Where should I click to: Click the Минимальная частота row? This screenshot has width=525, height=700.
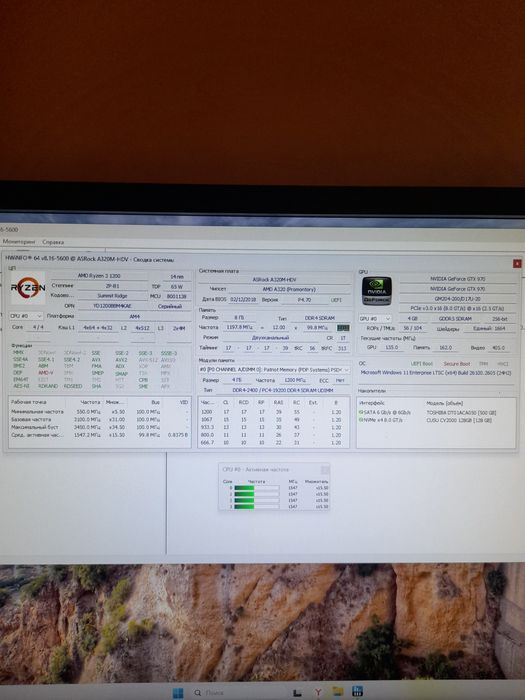coord(100,412)
